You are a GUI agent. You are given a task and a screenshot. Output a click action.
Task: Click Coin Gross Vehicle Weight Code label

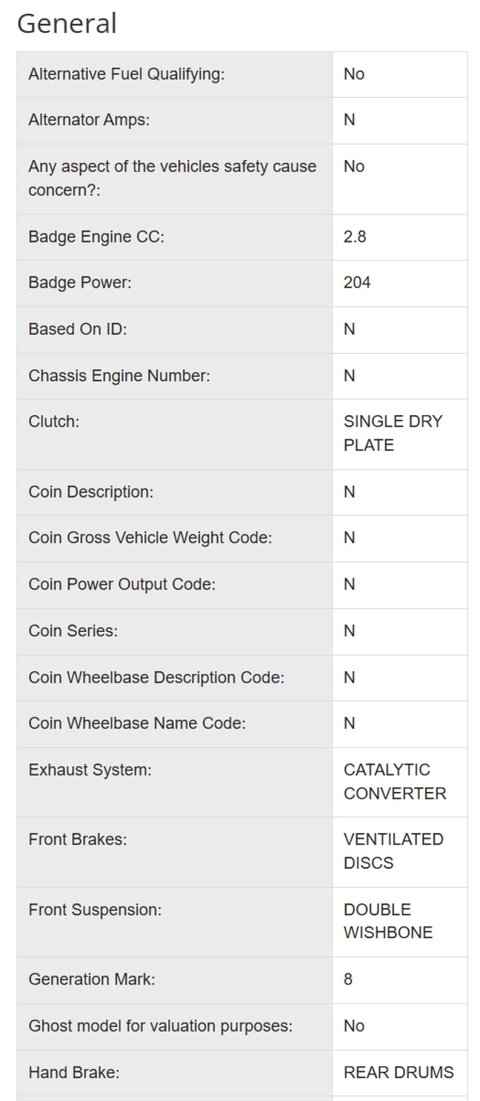(150, 538)
